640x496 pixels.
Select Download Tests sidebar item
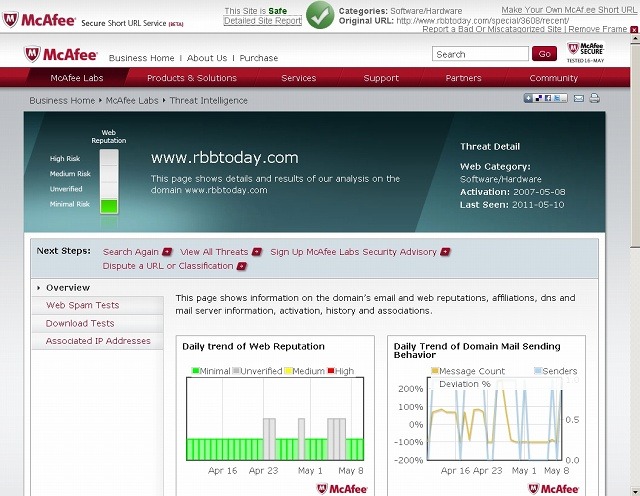tap(97, 323)
